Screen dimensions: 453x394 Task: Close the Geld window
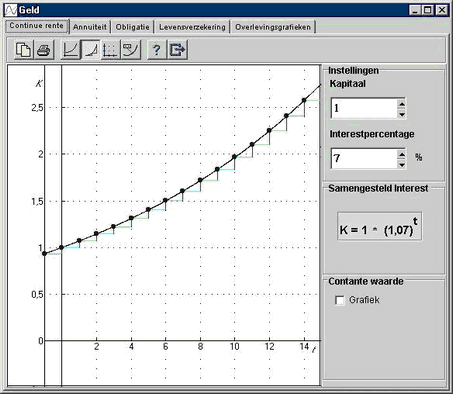coord(442,10)
